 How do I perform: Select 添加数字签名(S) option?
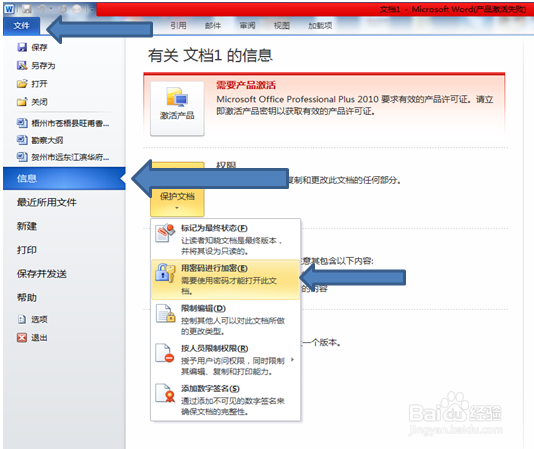pos(225,400)
